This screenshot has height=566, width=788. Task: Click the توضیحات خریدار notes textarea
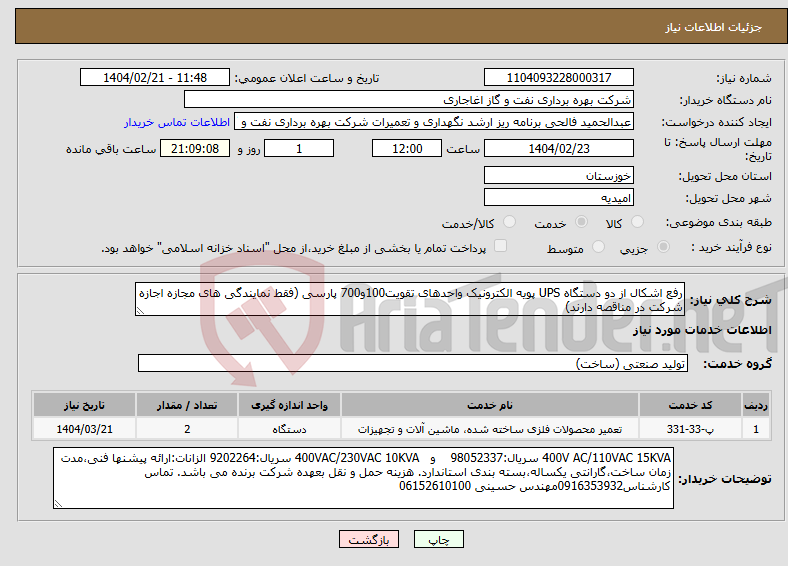tap(363, 478)
